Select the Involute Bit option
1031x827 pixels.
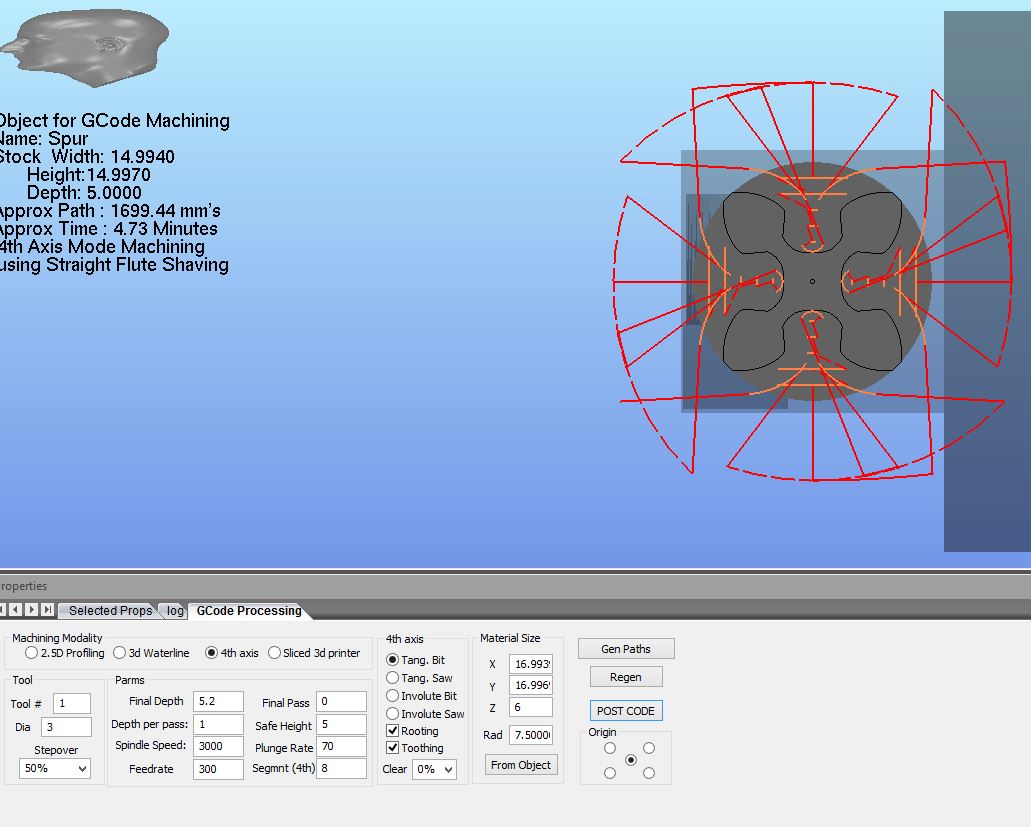[393, 696]
